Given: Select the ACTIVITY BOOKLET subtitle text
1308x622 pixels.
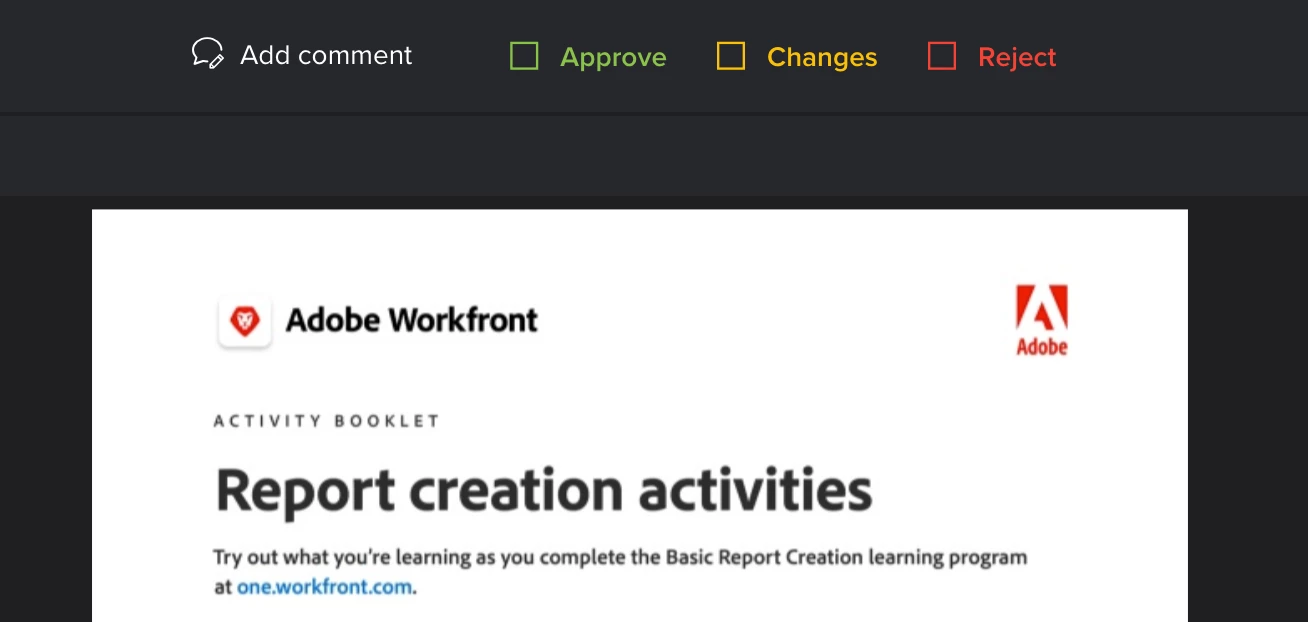Looking at the screenshot, I should click(x=327, y=421).
